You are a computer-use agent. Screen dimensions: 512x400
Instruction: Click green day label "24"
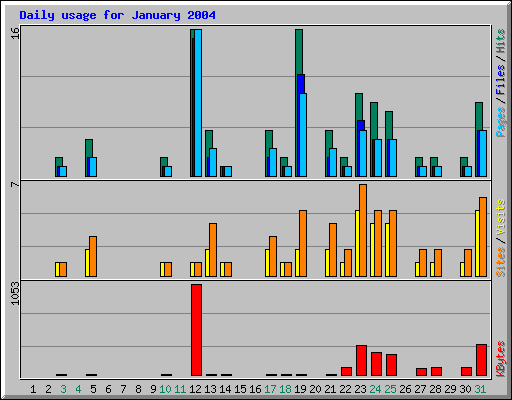click(376, 389)
